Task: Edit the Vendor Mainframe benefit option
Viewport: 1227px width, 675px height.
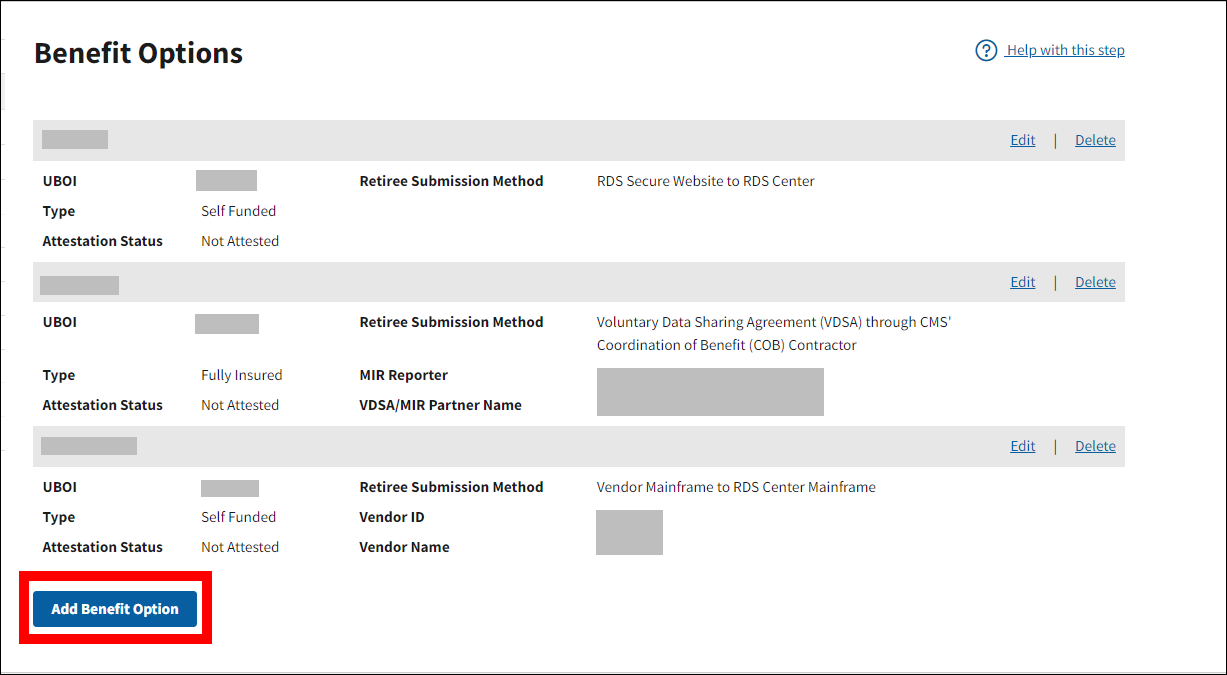Action: [1022, 446]
